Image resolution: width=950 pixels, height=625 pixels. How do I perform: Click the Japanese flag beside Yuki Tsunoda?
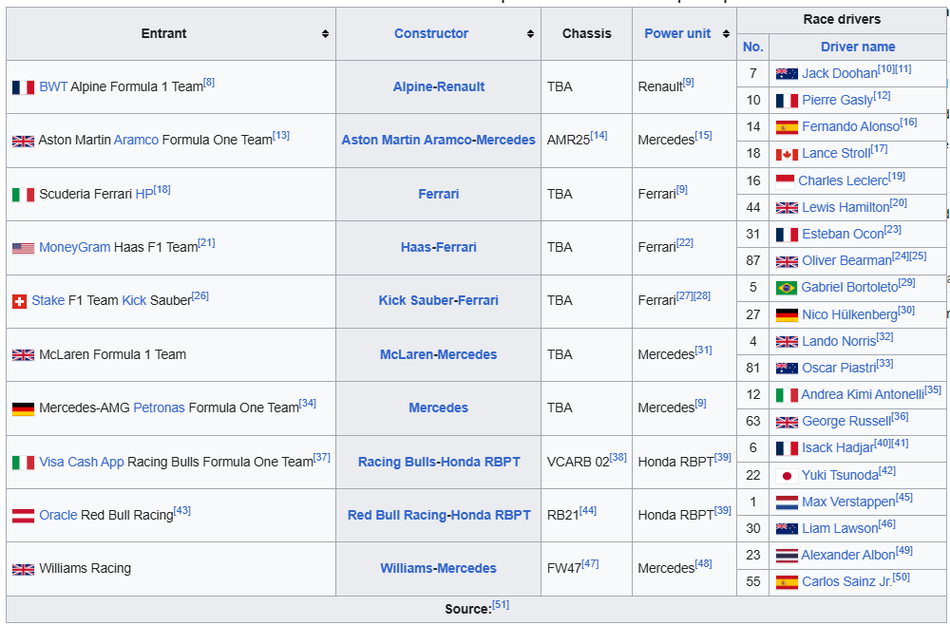click(x=786, y=476)
